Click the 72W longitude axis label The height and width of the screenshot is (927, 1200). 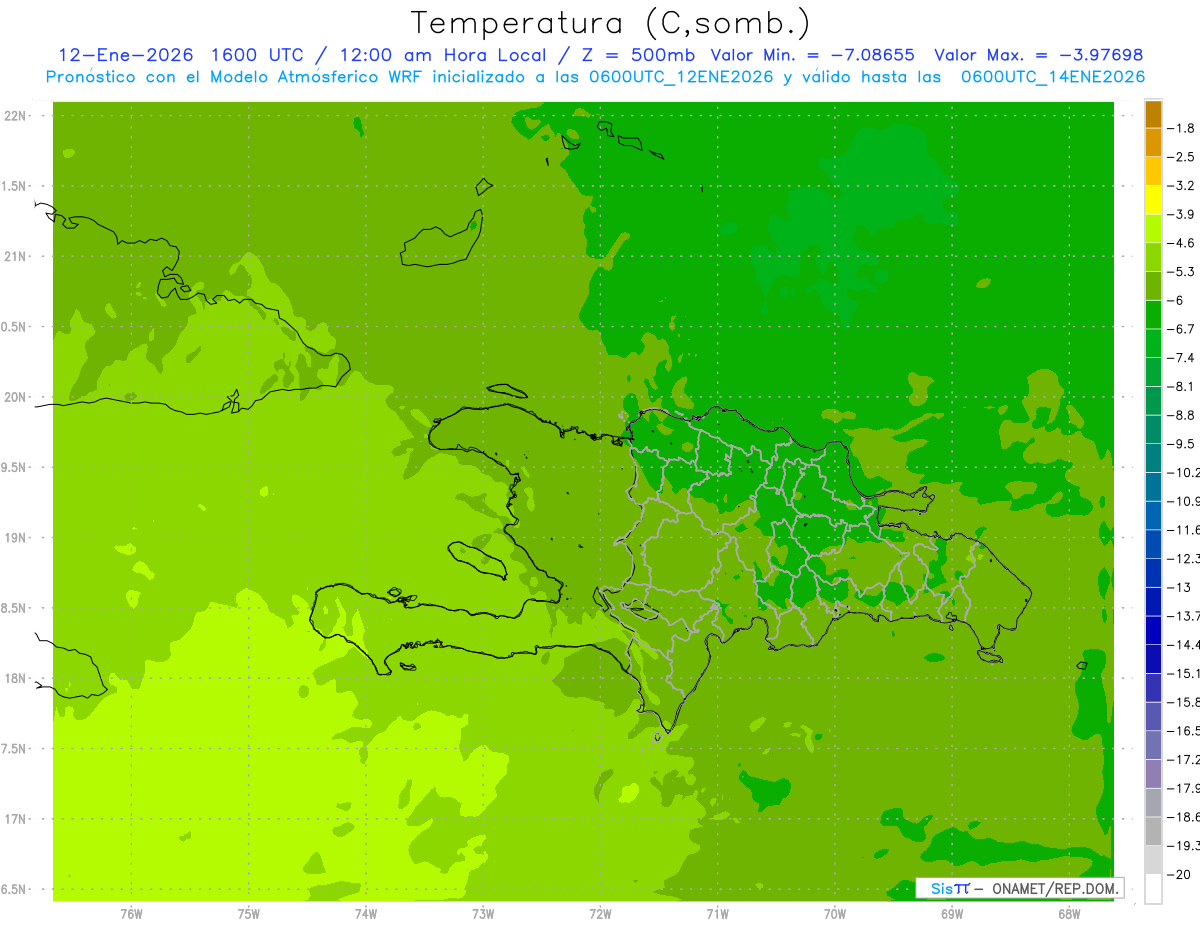(600, 914)
